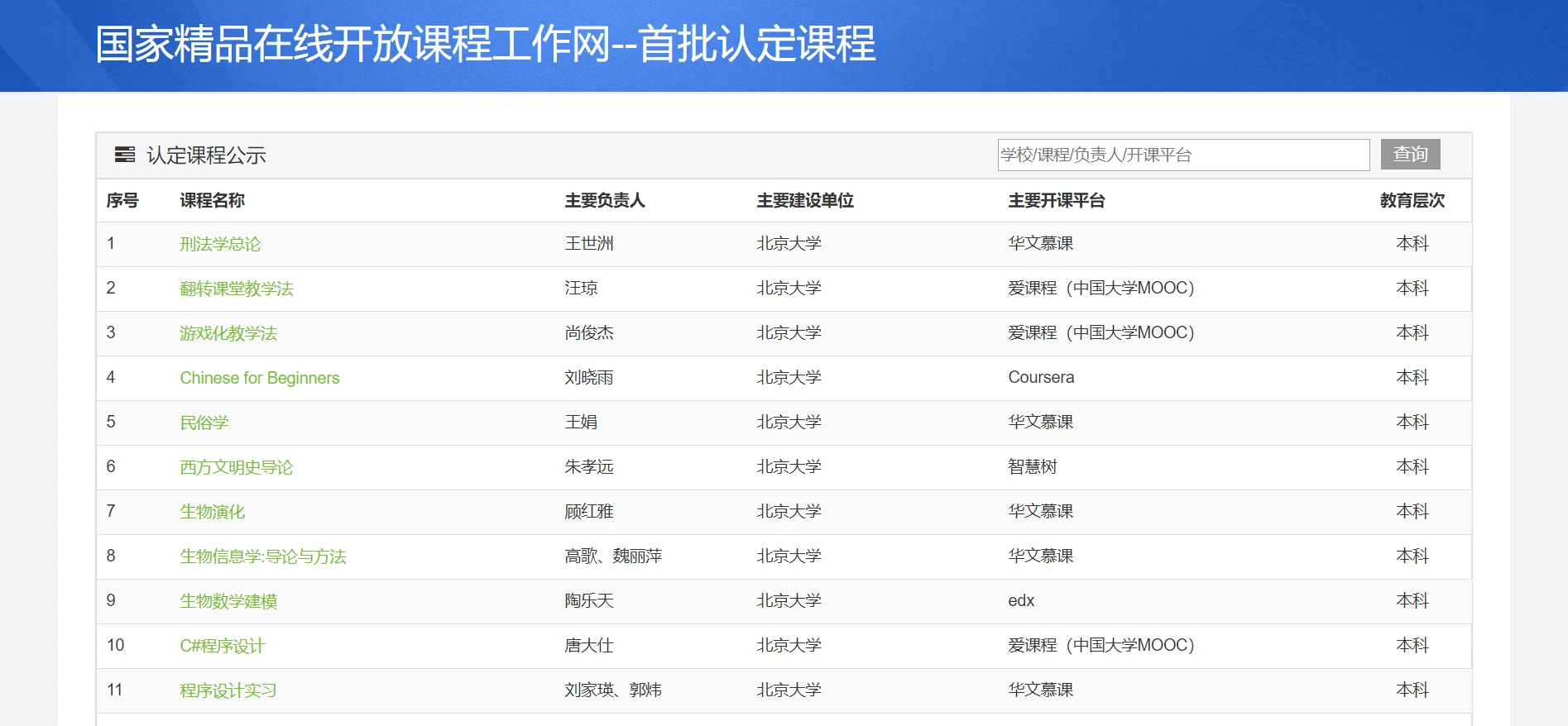
Task: Click the 智慧树 platform cell
Action: (1033, 466)
